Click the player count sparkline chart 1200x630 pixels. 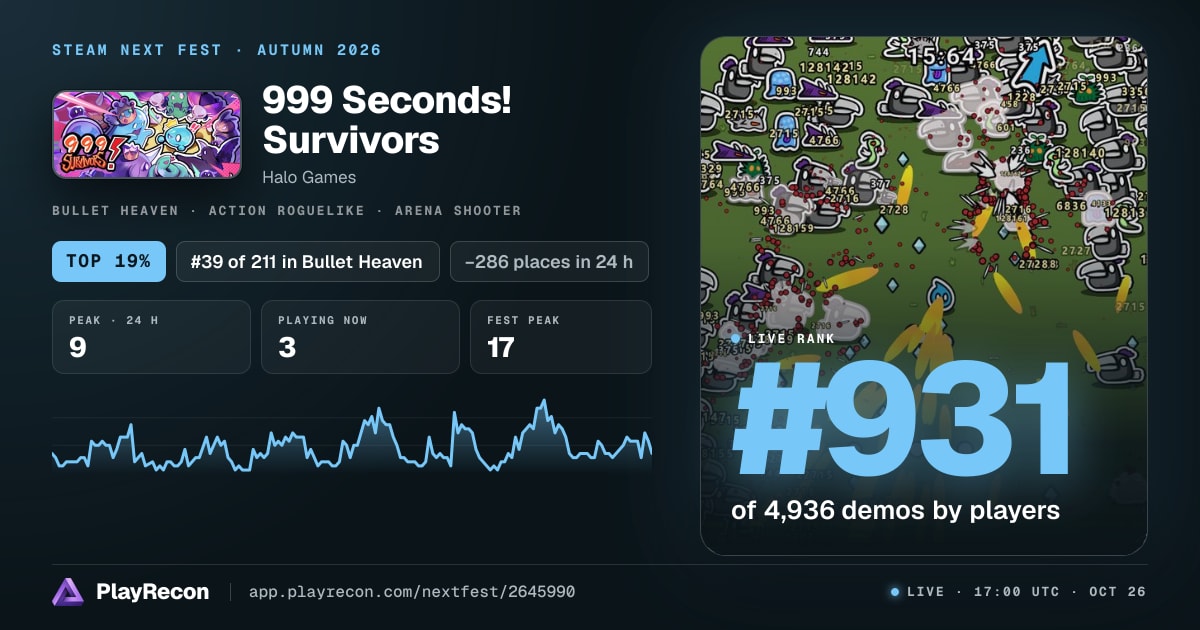tap(352, 435)
